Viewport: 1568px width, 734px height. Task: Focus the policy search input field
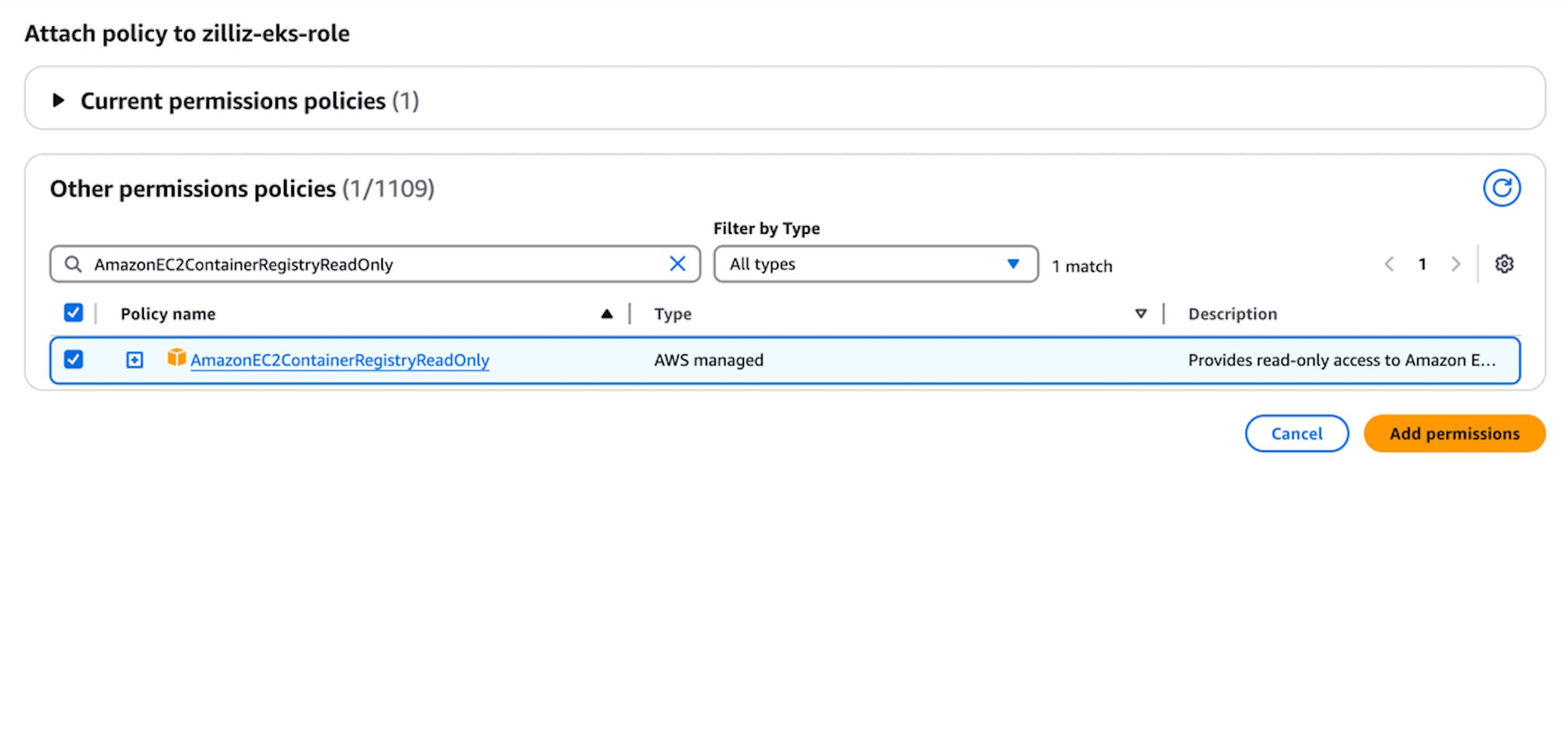click(x=375, y=264)
